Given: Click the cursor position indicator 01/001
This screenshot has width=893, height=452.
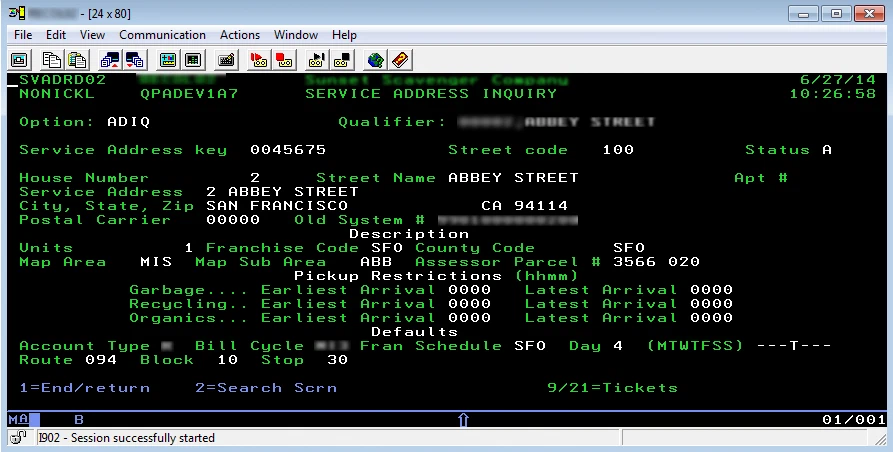Looking at the screenshot, I should (854, 420).
